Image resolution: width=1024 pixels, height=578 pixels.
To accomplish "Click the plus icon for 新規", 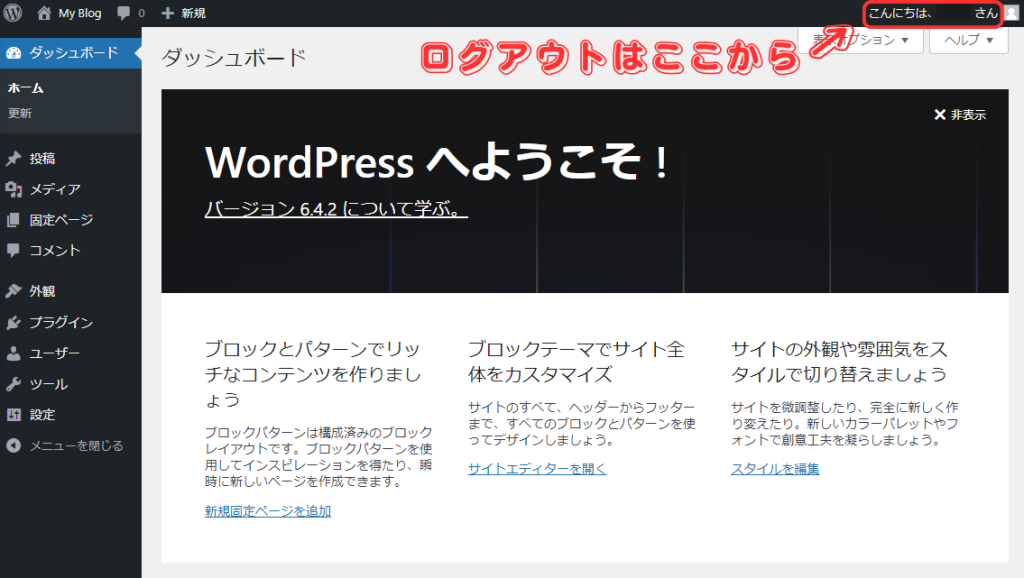I will pos(168,13).
